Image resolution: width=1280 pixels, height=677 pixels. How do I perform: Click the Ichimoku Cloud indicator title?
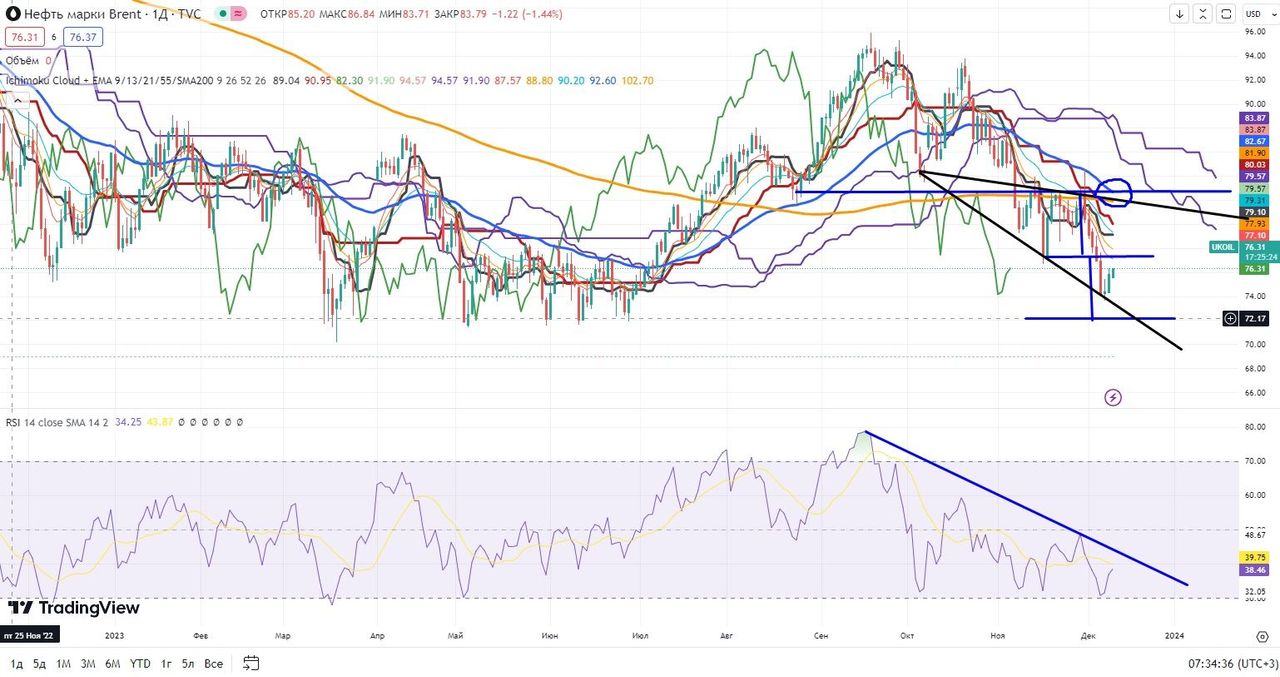coord(58,80)
